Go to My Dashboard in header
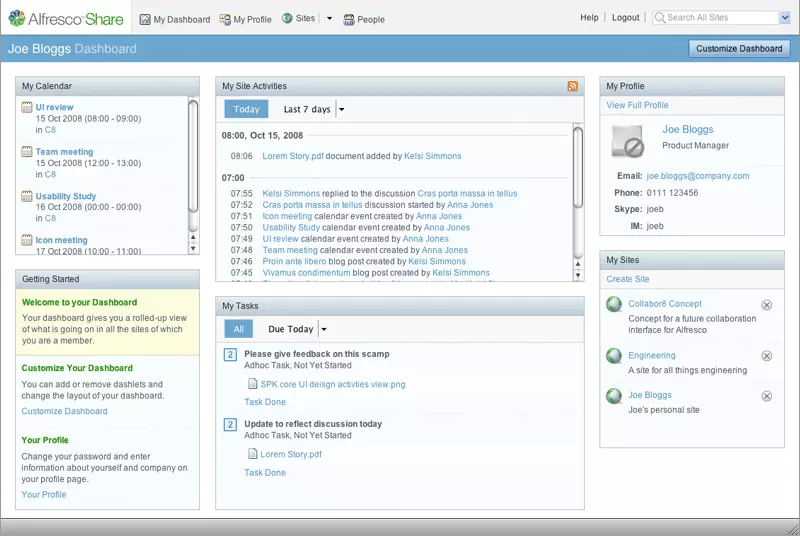This screenshot has height=536, width=800. click(x=174, y=19)
